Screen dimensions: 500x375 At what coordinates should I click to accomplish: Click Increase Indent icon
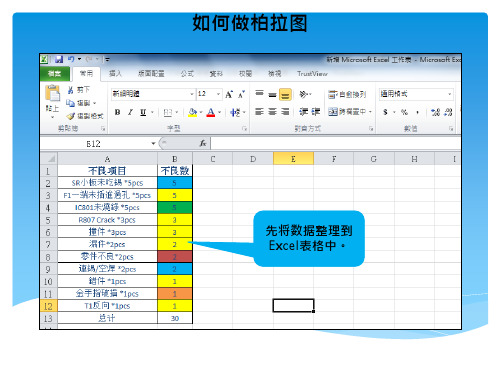(x=315, y=112)
